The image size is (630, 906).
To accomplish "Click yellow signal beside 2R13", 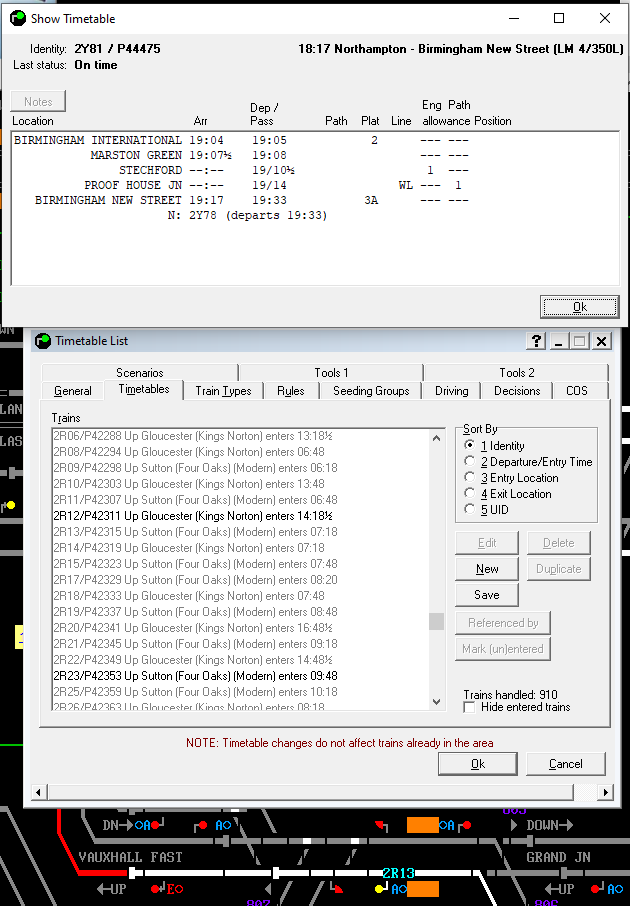I will 381,888.
